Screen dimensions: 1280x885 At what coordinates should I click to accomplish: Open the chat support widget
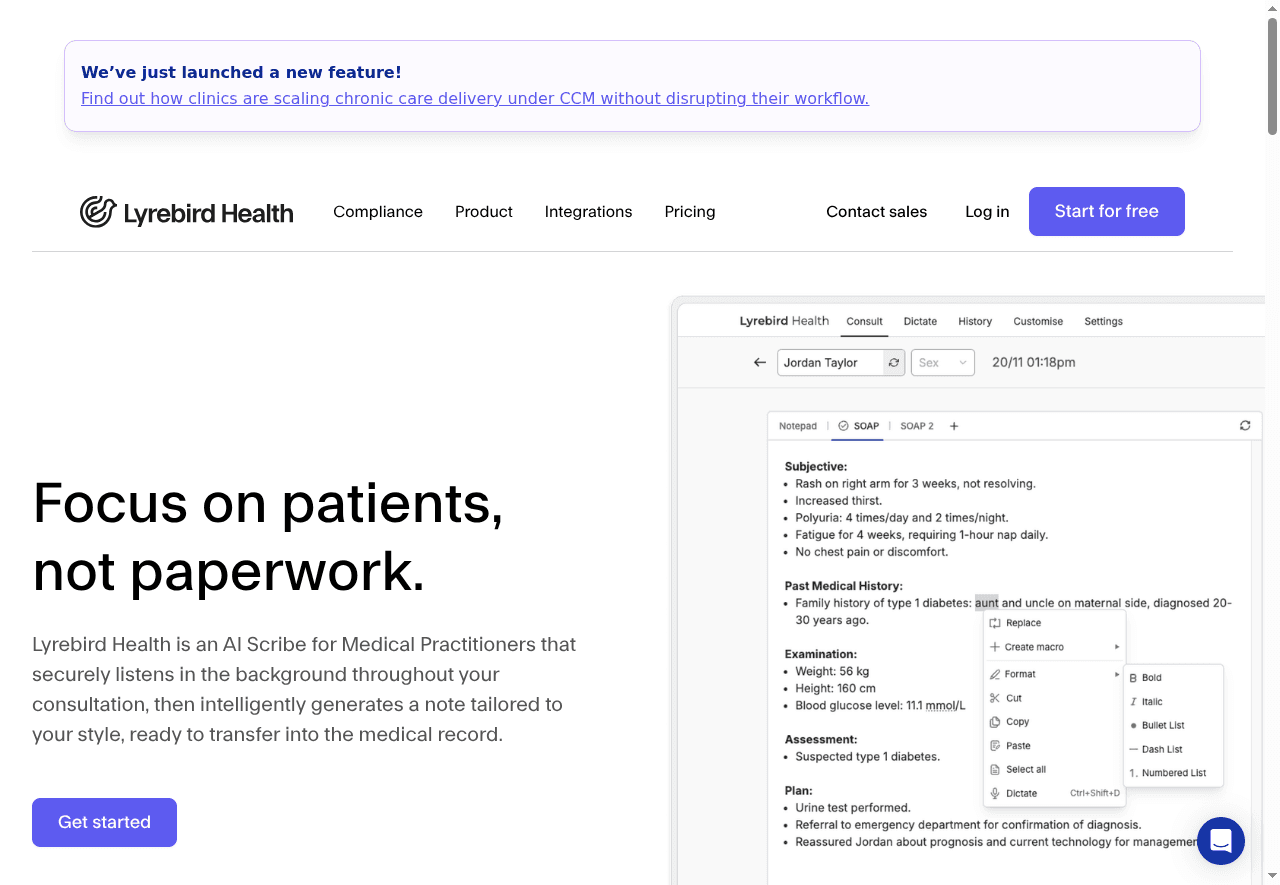pyautogui.click(x=1220, y=841)
